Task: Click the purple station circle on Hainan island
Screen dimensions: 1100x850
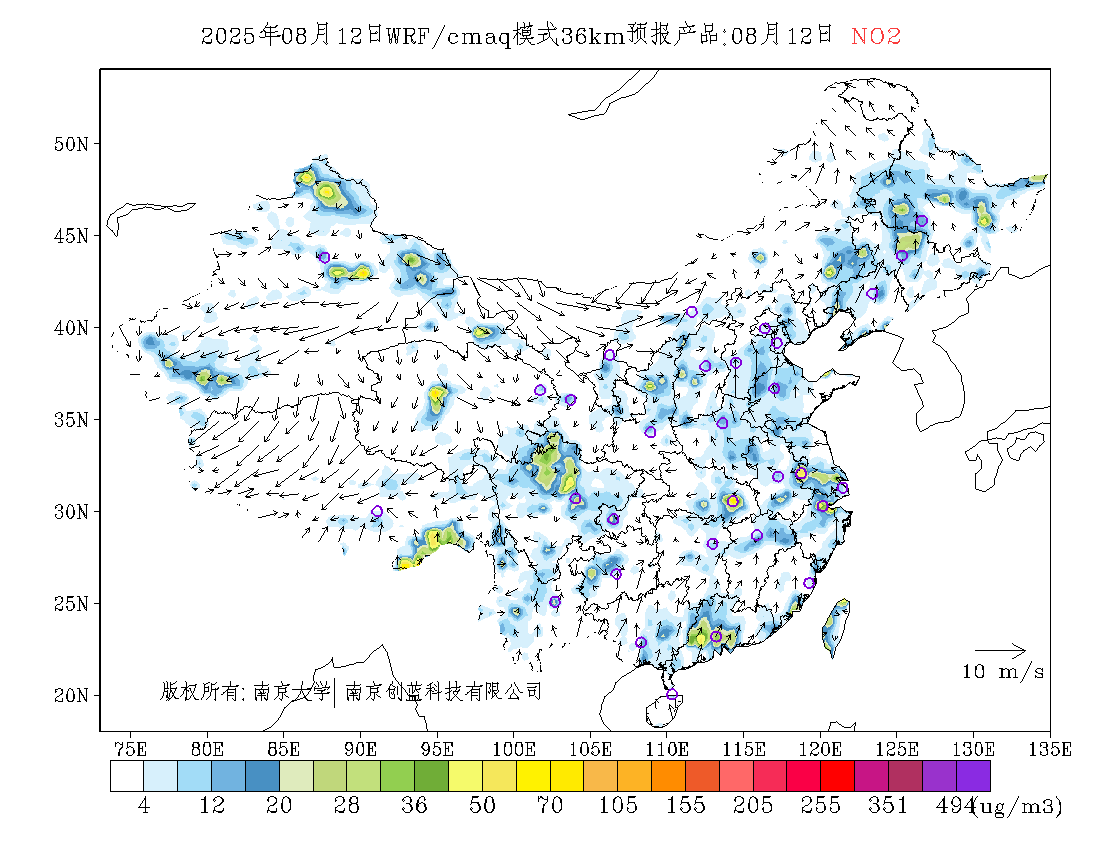Action: tap(672, 694)
